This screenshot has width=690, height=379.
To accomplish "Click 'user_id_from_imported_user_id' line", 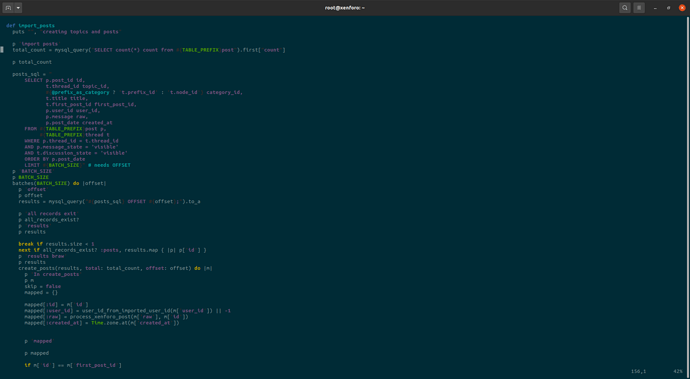I will tap(128, 311).
